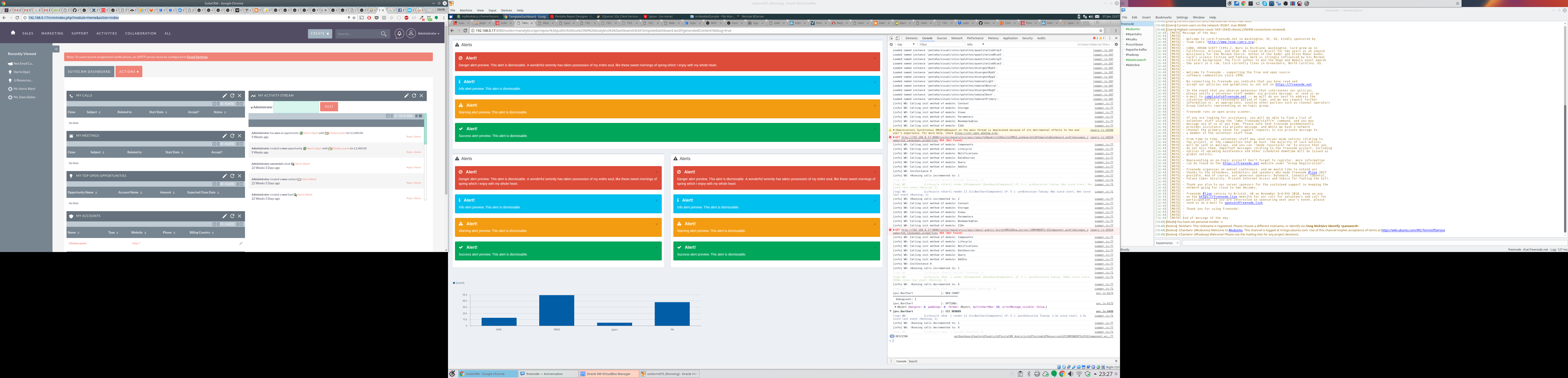The image size is (1568, 378).
Task: Close the My Activity Stream dashlet
Action: (x=421, y=96)
